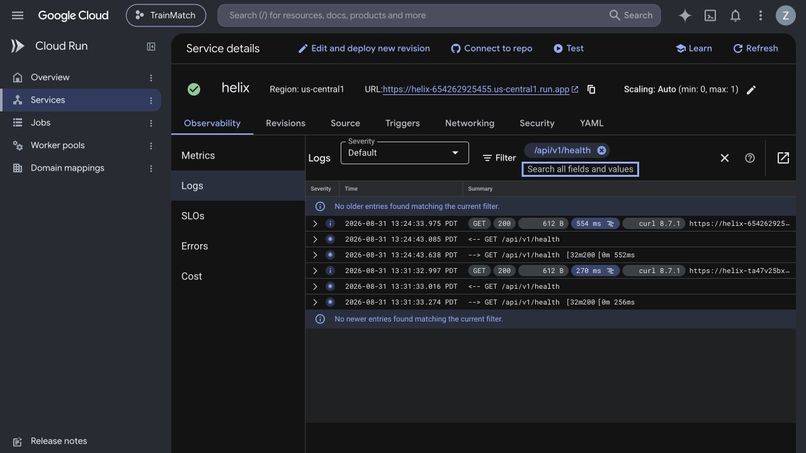Screen dimensions: 806x453
Task: Expand log entry at 13:31:33.274
Action: tap(315, 302)
